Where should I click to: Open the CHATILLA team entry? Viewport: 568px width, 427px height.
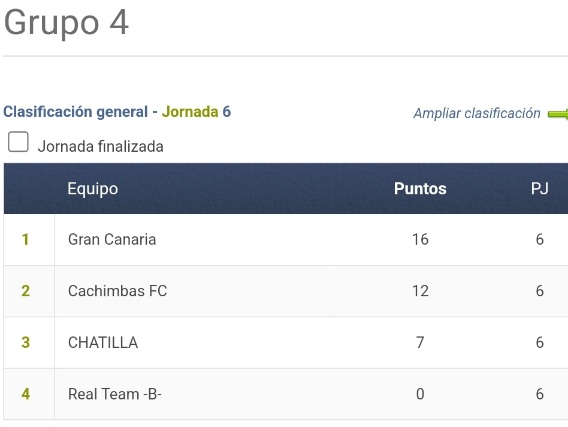pyautogui.click(x=103, y=343)
